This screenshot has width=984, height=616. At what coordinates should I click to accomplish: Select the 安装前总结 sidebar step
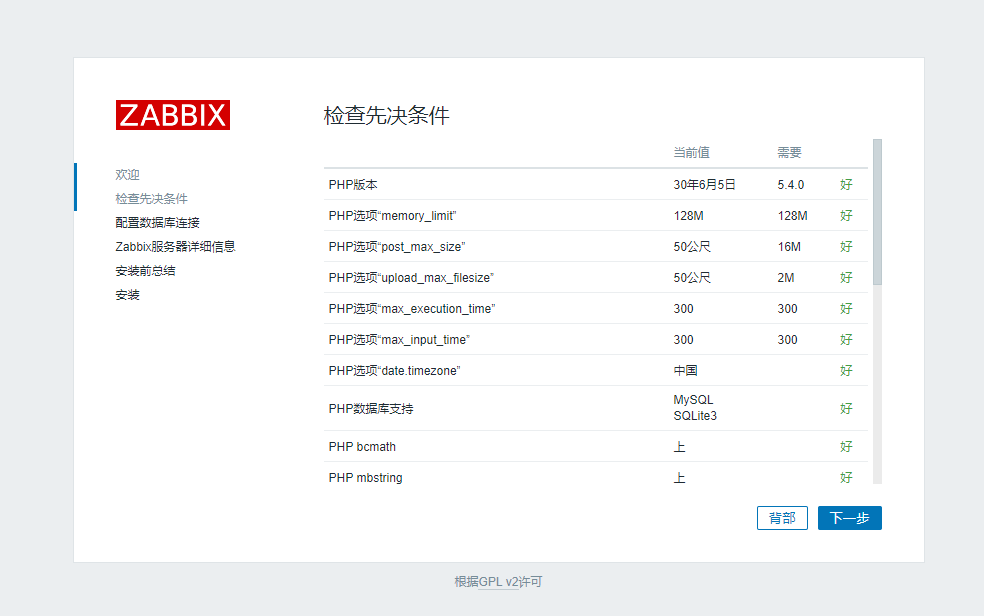pyautogui.click(x=145, y=271)
